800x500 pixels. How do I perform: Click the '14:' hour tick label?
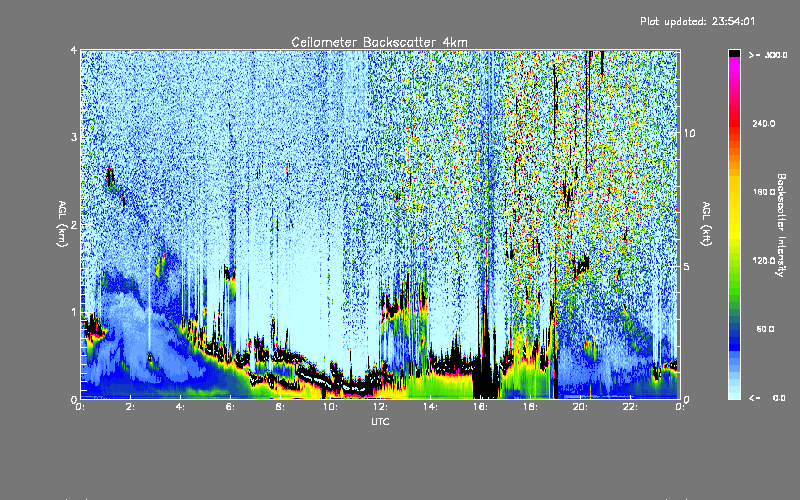point(430,407)
